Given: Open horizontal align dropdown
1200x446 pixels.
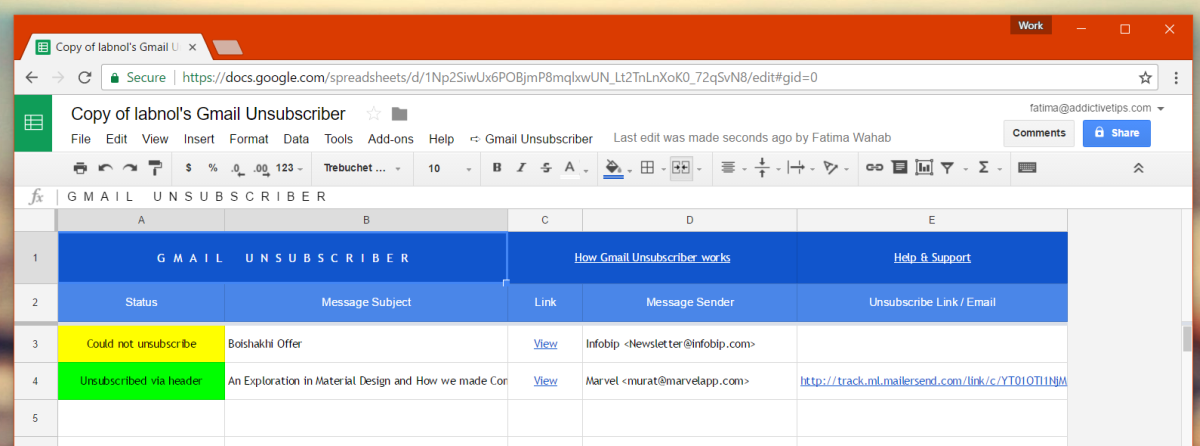Looking at the screenshot, I should click(734, 168).
